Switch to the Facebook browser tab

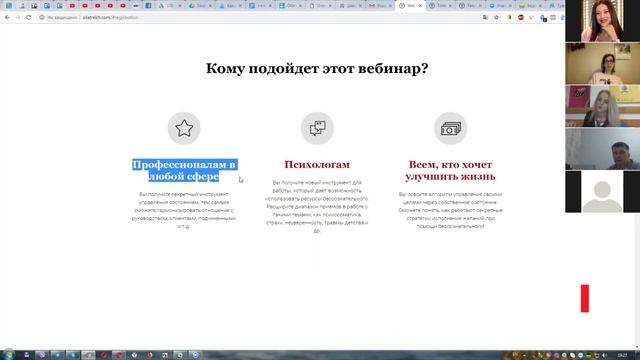click(148, 6)
